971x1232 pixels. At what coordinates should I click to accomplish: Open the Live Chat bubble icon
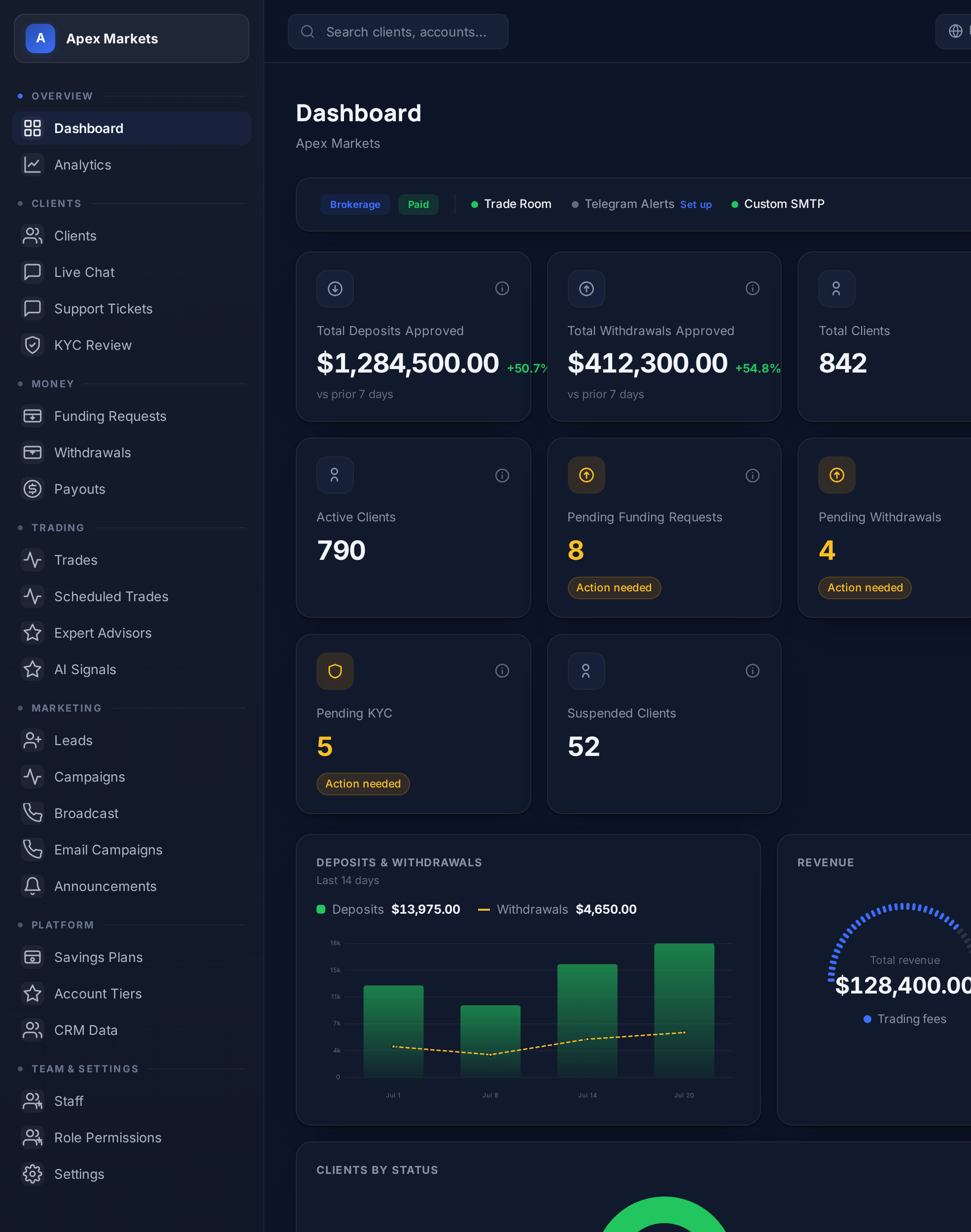coord(33,272)
